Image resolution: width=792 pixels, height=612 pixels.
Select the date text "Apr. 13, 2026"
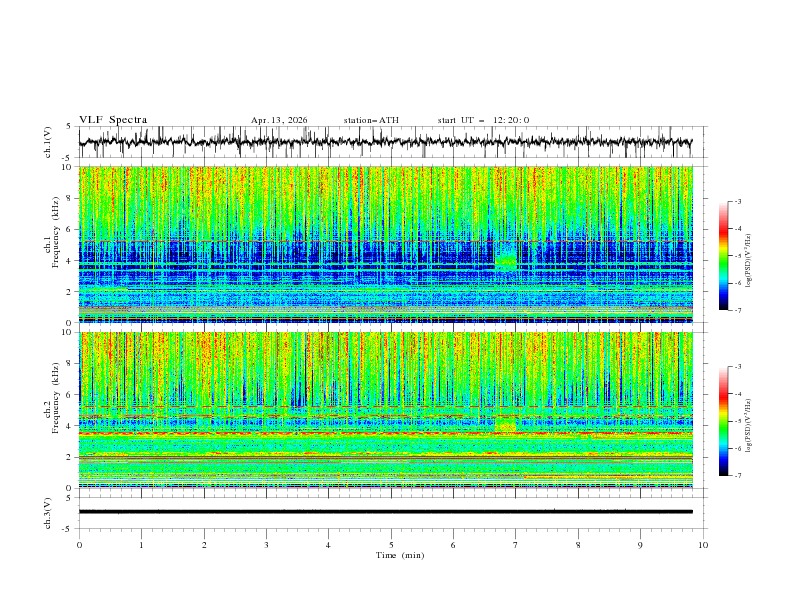pos(279,120)
